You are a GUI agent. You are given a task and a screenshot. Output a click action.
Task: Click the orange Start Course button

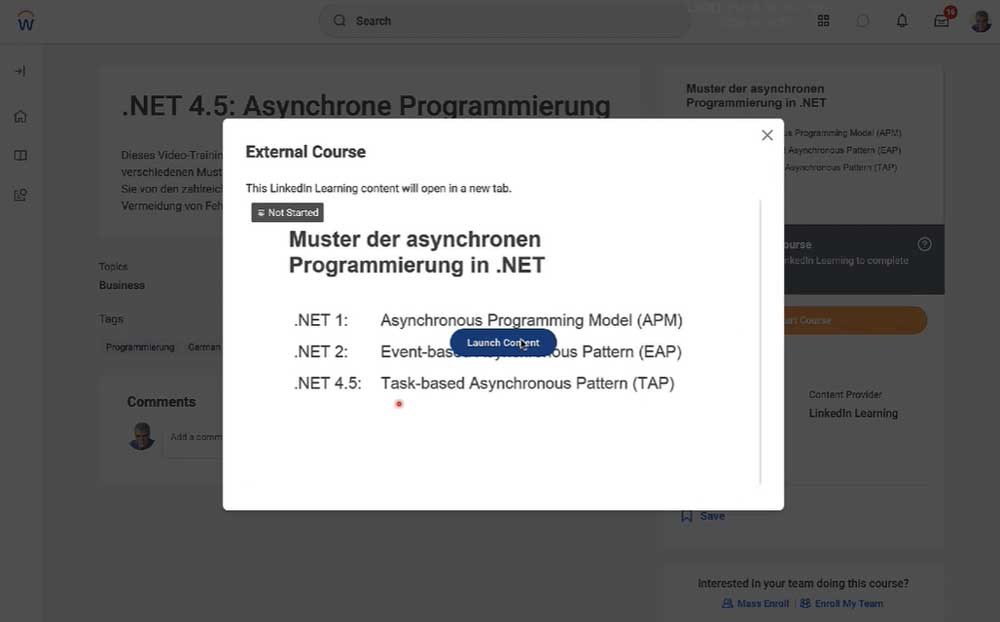855,320
